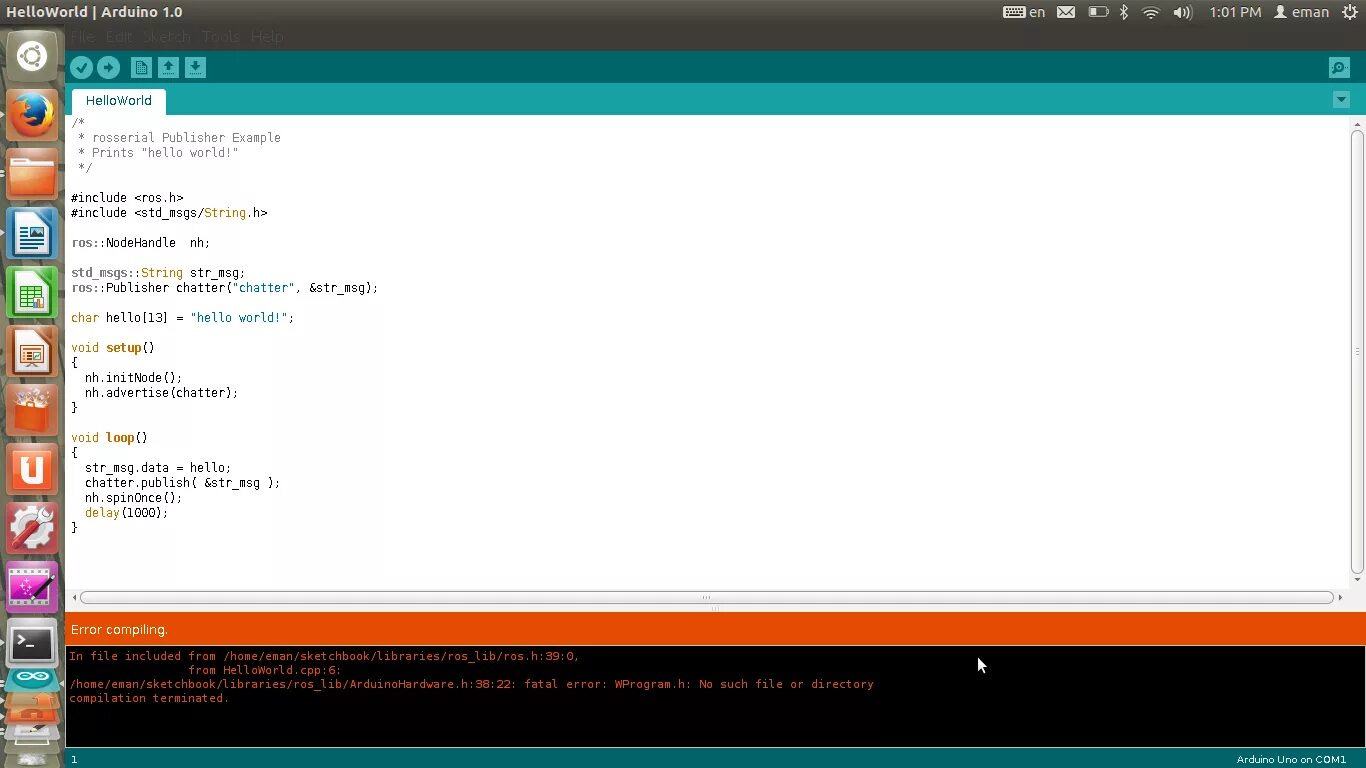
Task: Open the user menu 'eman'
Action: pos(1301,12)
